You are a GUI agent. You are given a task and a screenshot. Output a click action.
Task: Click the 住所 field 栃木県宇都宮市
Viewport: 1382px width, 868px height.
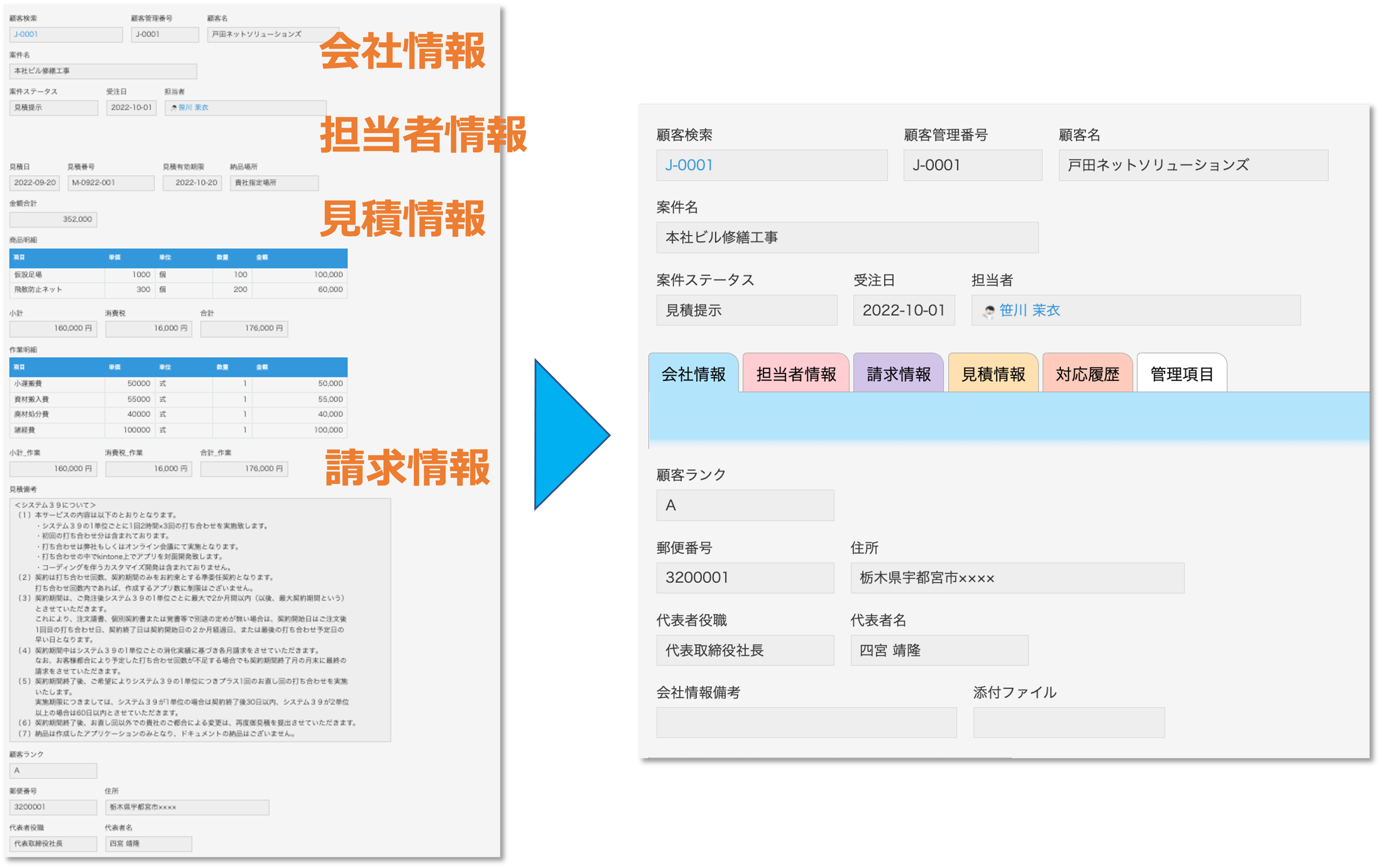pos(1017,577)
